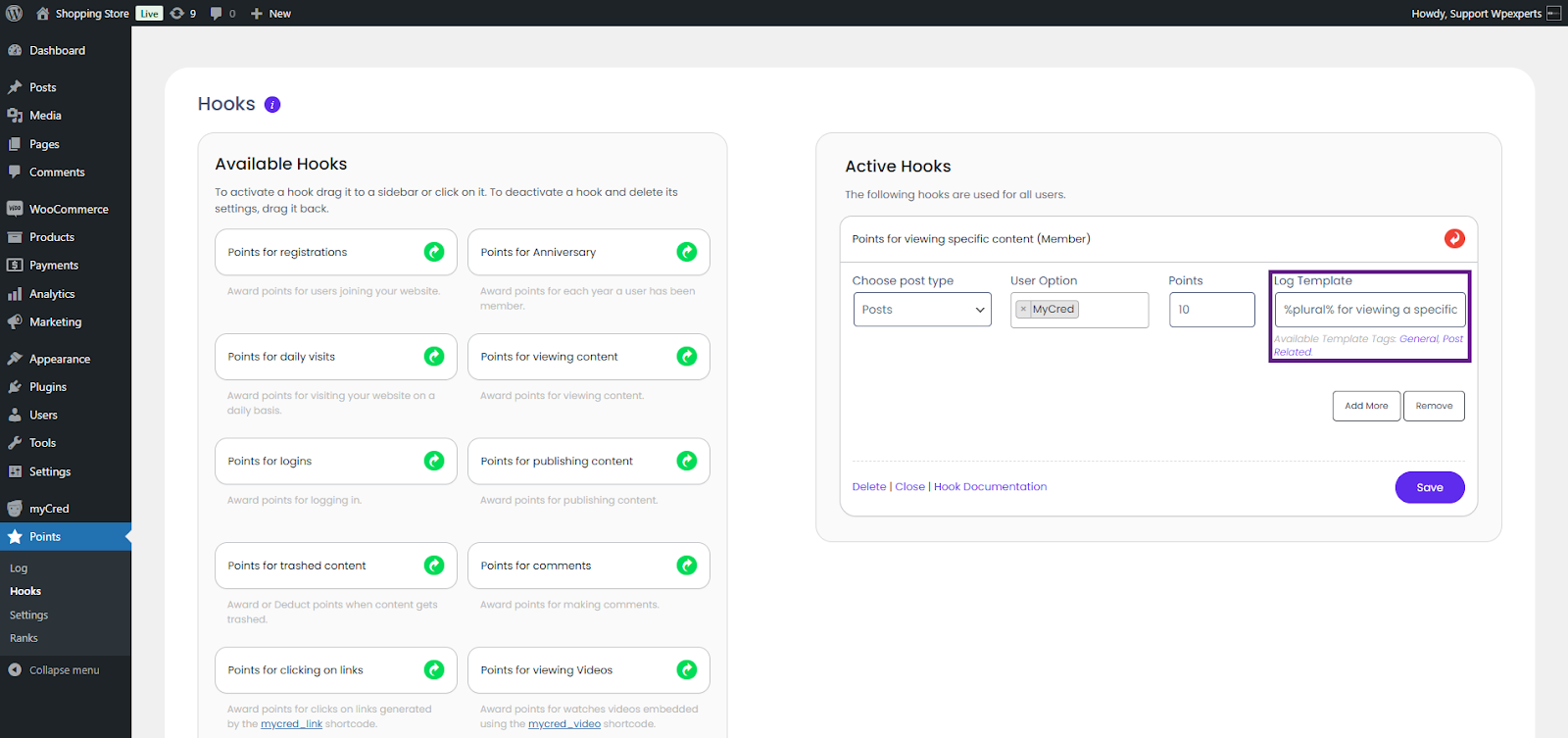Focus the Log Template text field
This screenshot has height=738, width=1568.
coord(1369,310)
